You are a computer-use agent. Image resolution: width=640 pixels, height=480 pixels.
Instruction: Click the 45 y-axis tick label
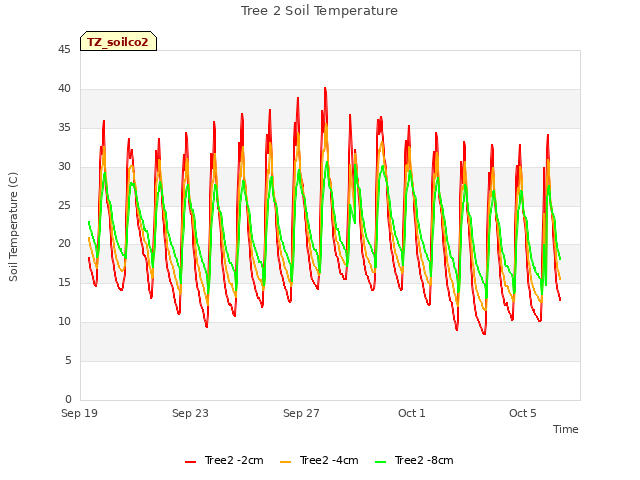click(x=64, y=49)
